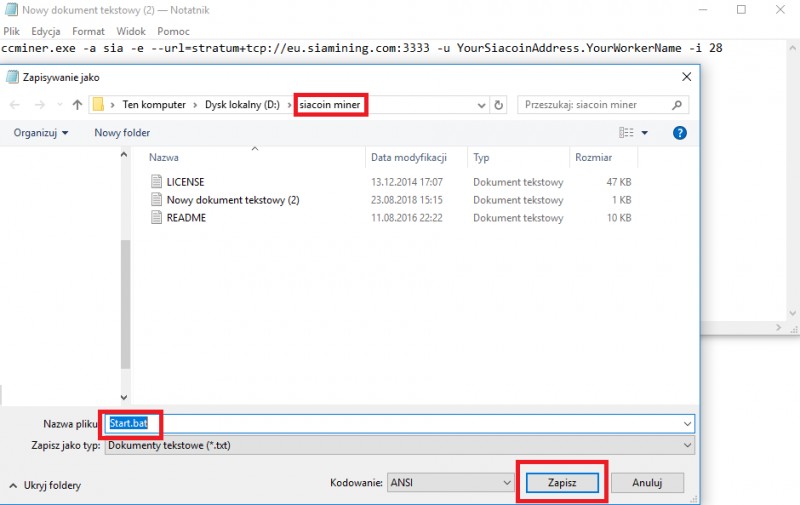
Task: Select the README file icon
Action: click(156, 218)
